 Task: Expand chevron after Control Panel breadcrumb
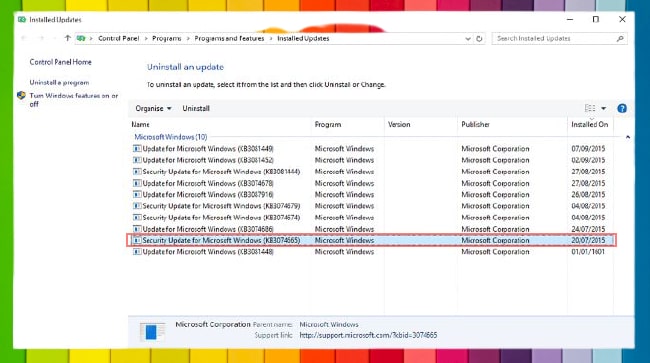146,39
